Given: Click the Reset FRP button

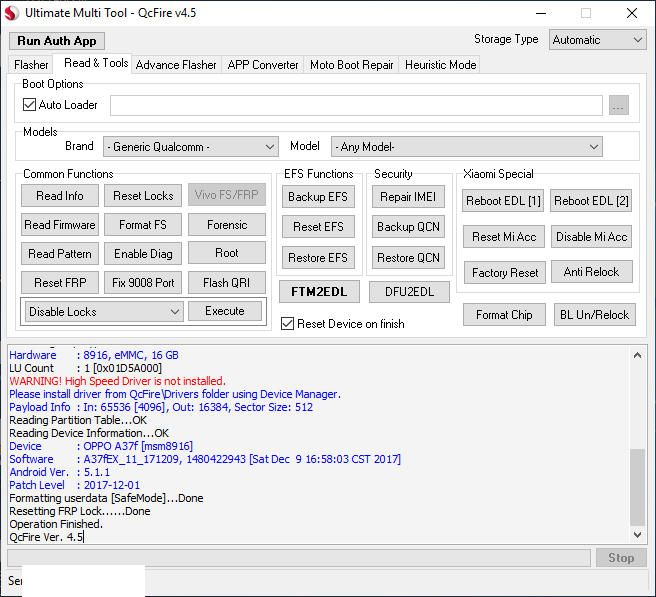Looking at the screenshot, I should click(x=60, y=282).
